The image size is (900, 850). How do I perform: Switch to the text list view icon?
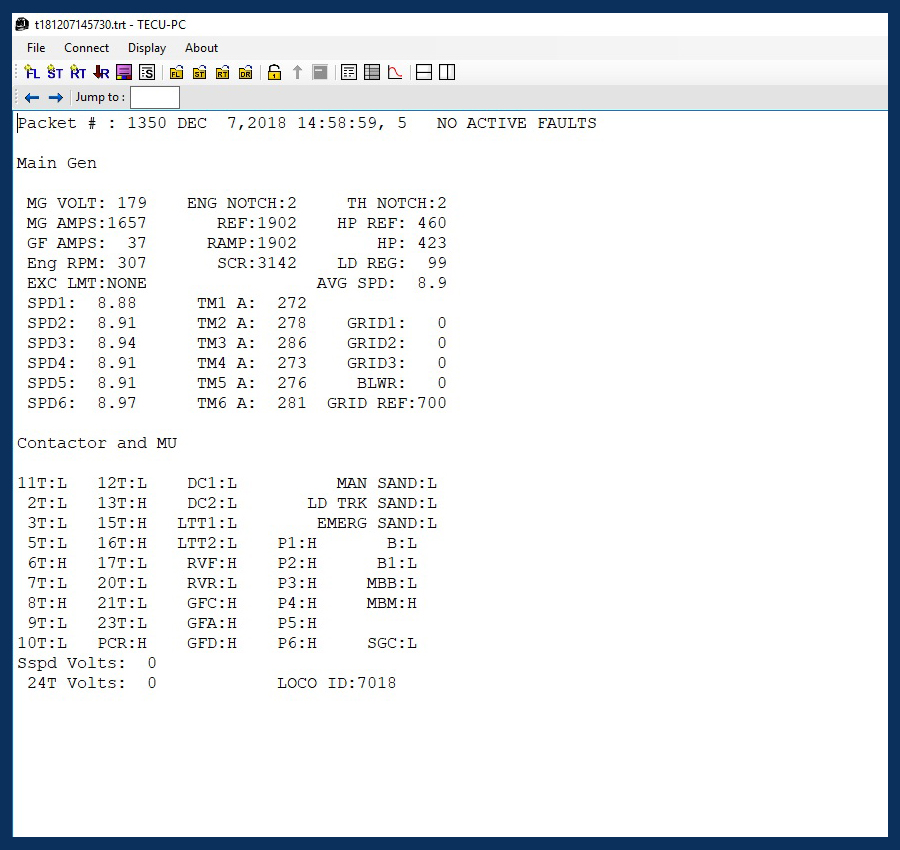[x=348, y=72]
